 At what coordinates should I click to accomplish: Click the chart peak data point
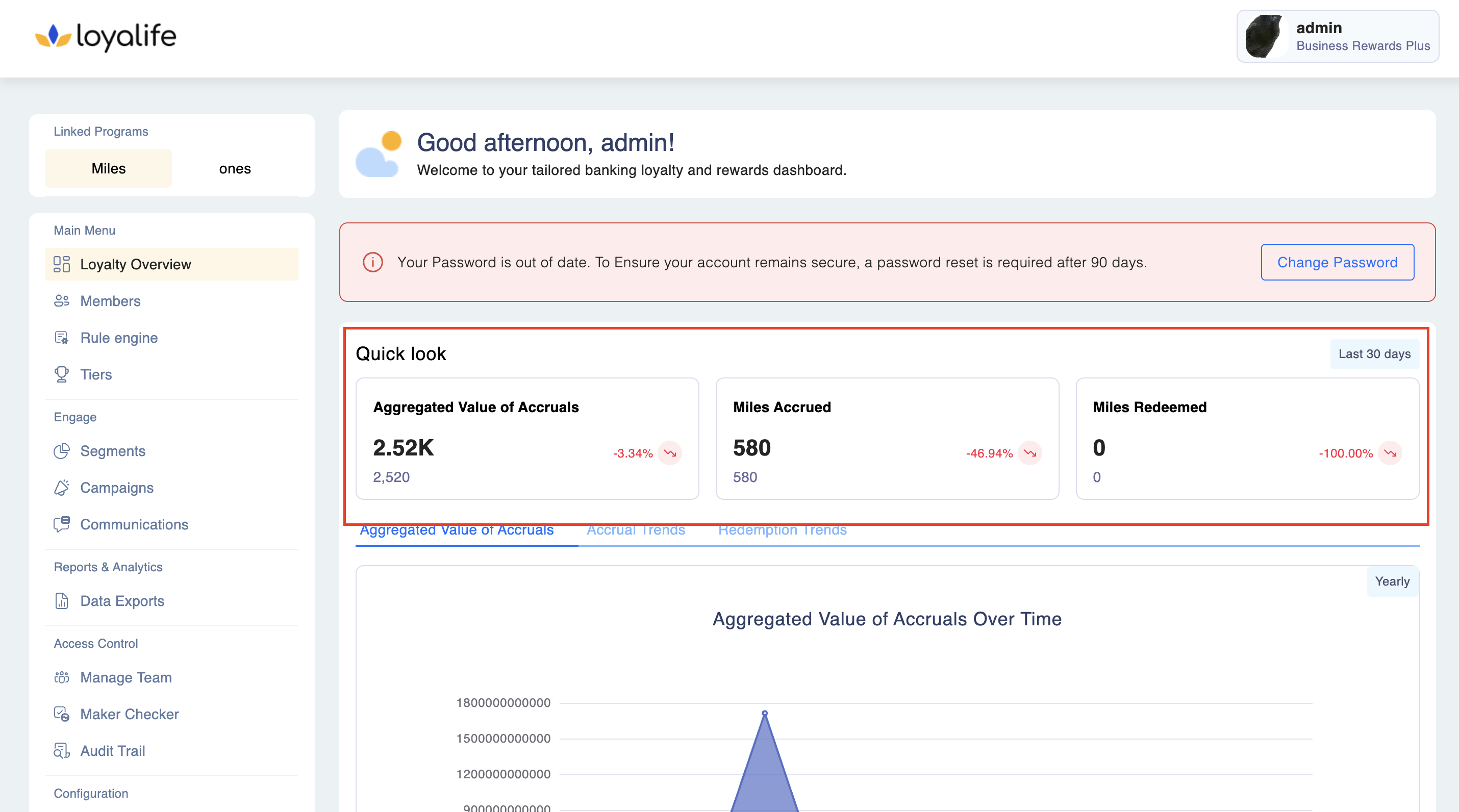pyautogui.click(x=764, y=713)
